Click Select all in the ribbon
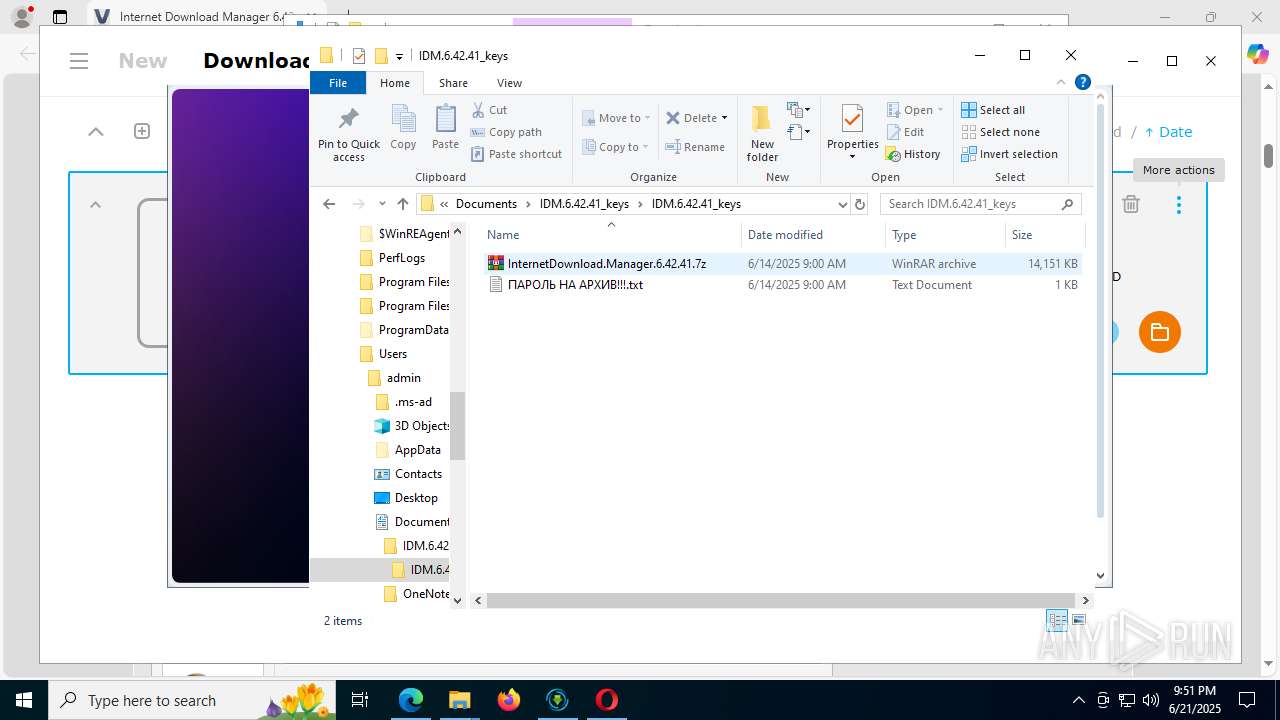The image size is (1280, 720). click(x=993, y=110)
